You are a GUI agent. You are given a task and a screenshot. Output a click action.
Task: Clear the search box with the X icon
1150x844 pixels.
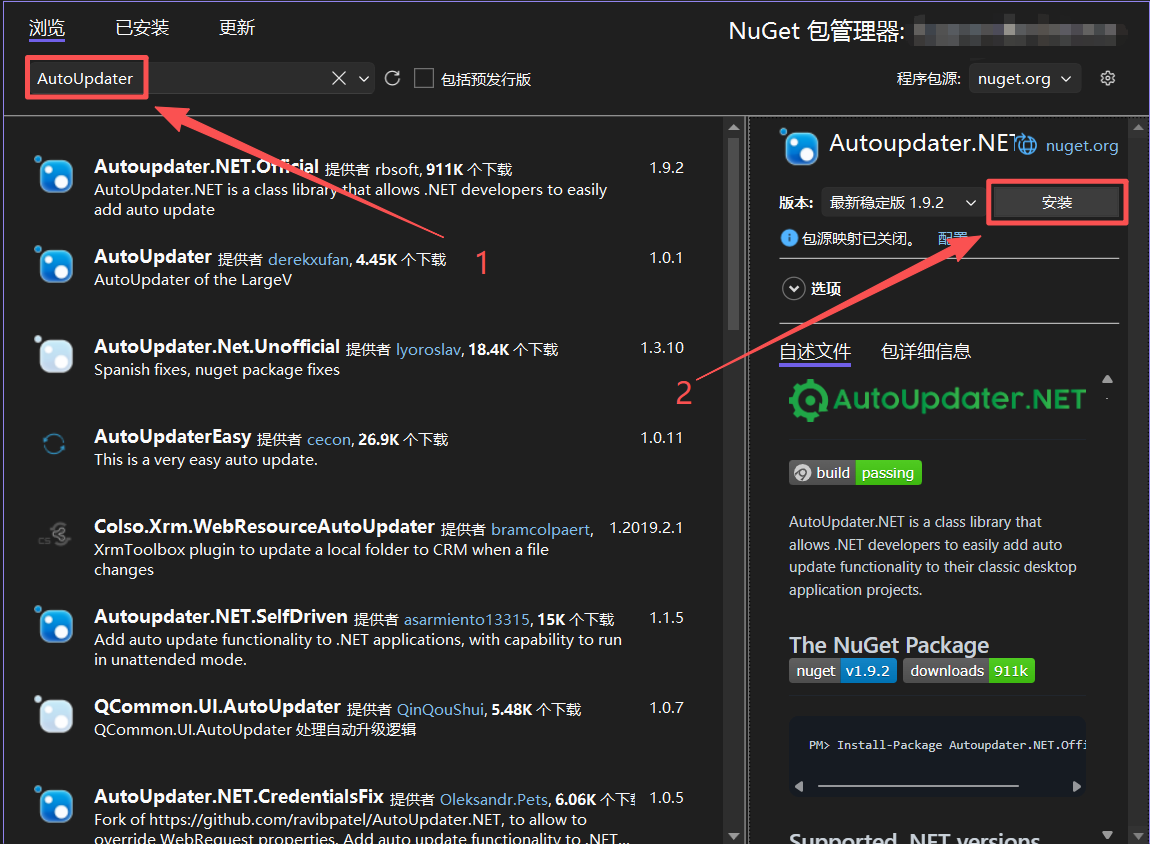[339, 78]
